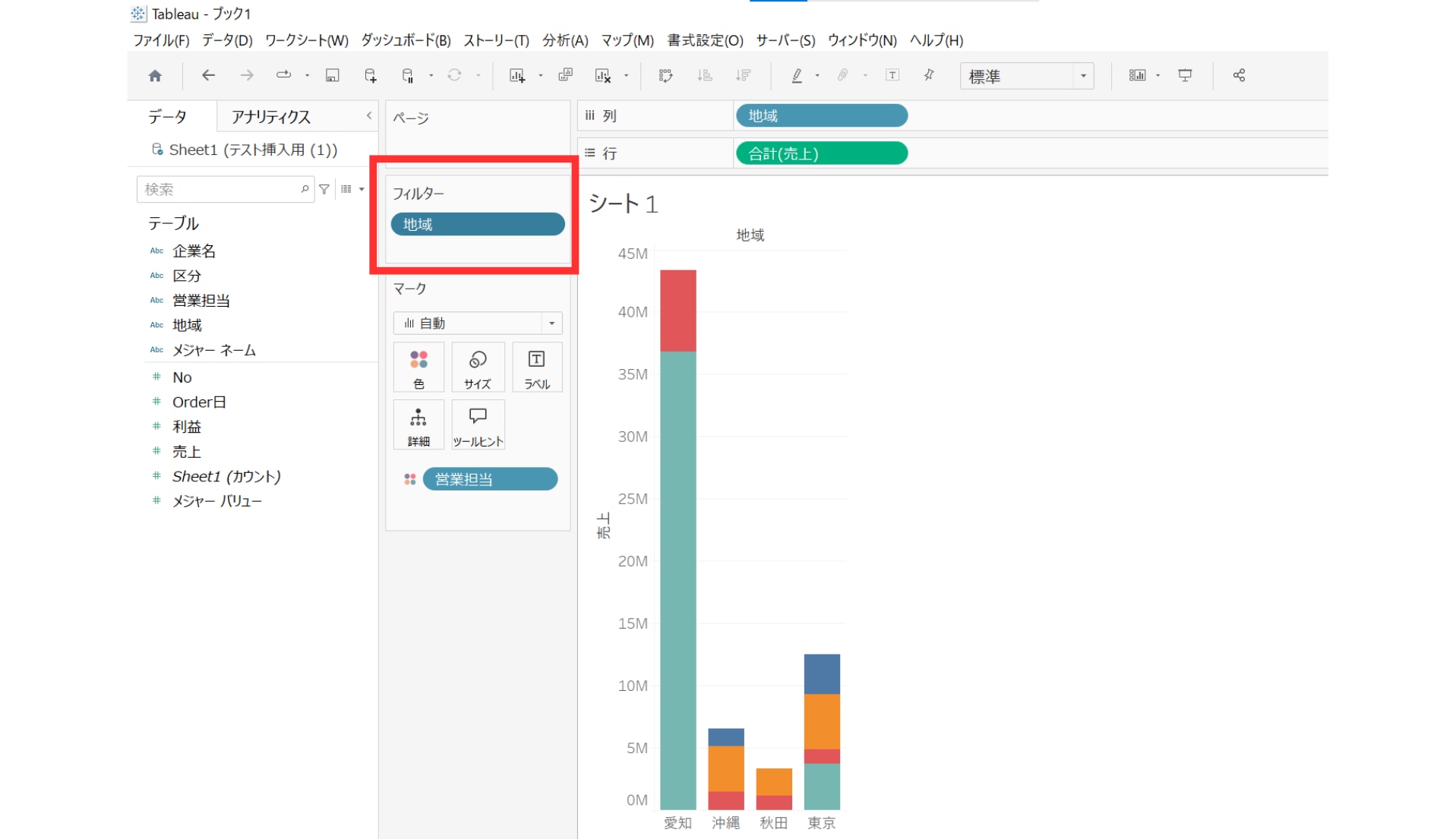Click the Add new data source icon
Viewport: 1456px width, 839px height.
point(370,75)
